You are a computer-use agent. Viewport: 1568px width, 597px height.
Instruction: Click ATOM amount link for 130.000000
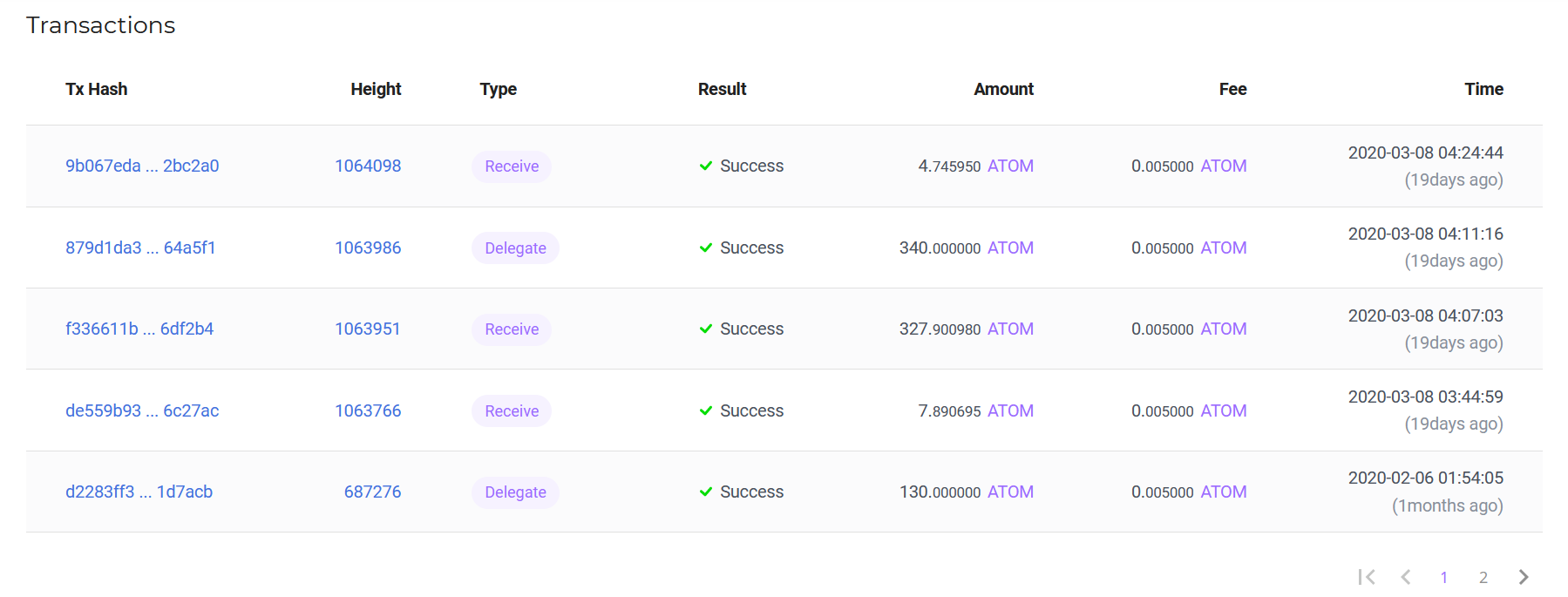[1010, 492]
